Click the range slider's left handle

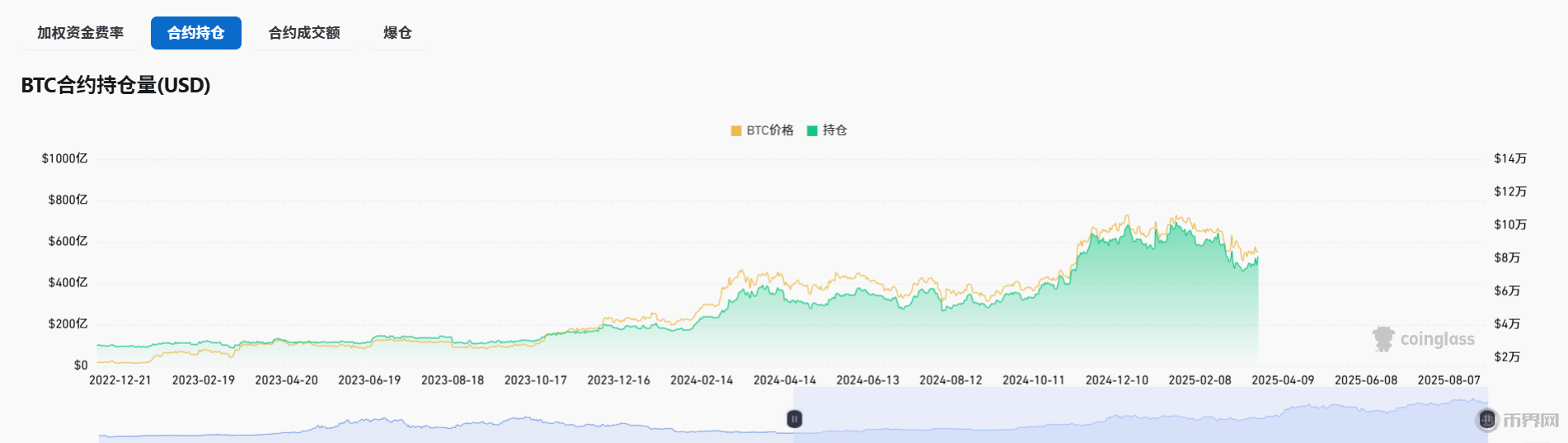[x=794, y=419]
